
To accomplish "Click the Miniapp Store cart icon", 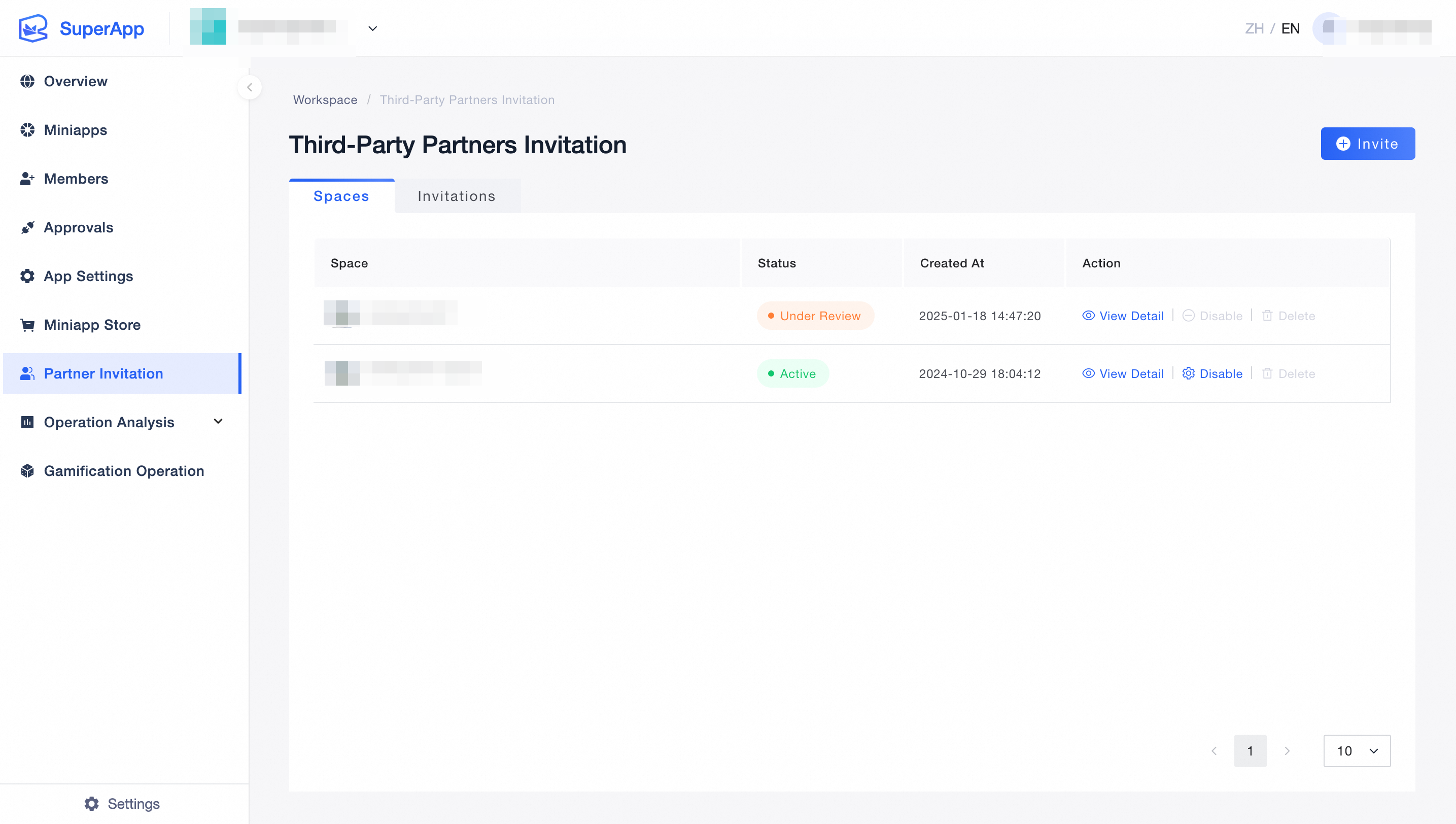I will [x=27, y=325].
